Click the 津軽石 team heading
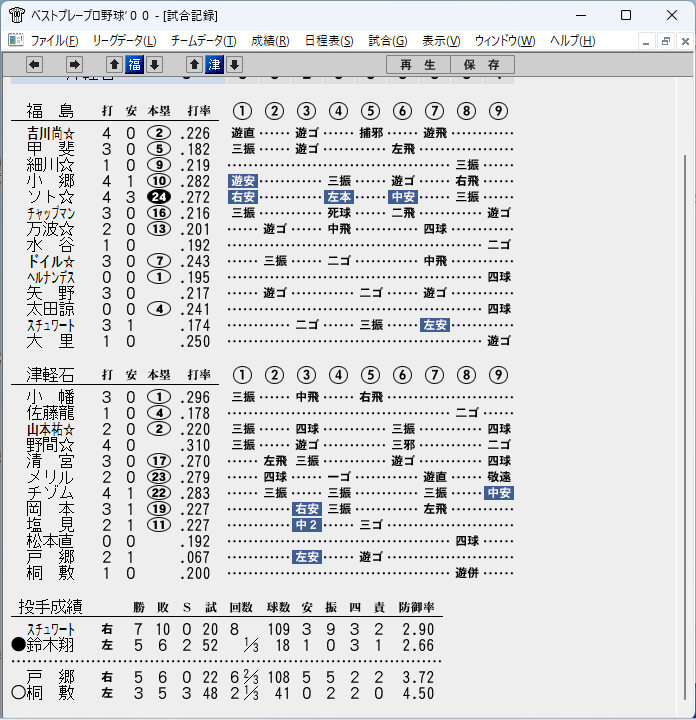Screen dimensions: 696x720 50,375
